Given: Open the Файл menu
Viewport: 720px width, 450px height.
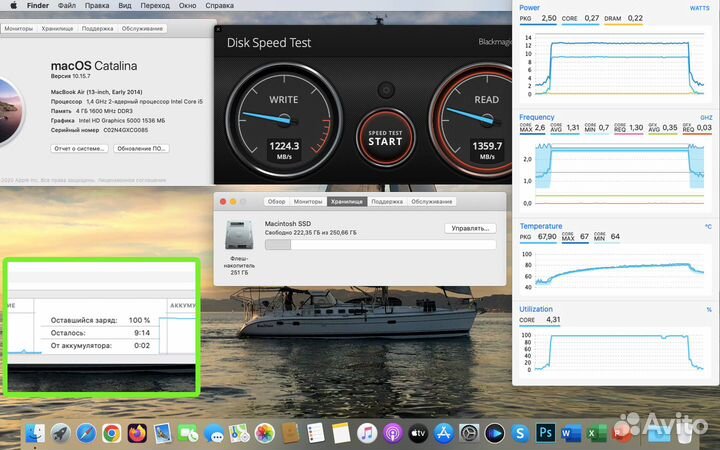Looking at the screenshot, I should [x=67, y=6].
